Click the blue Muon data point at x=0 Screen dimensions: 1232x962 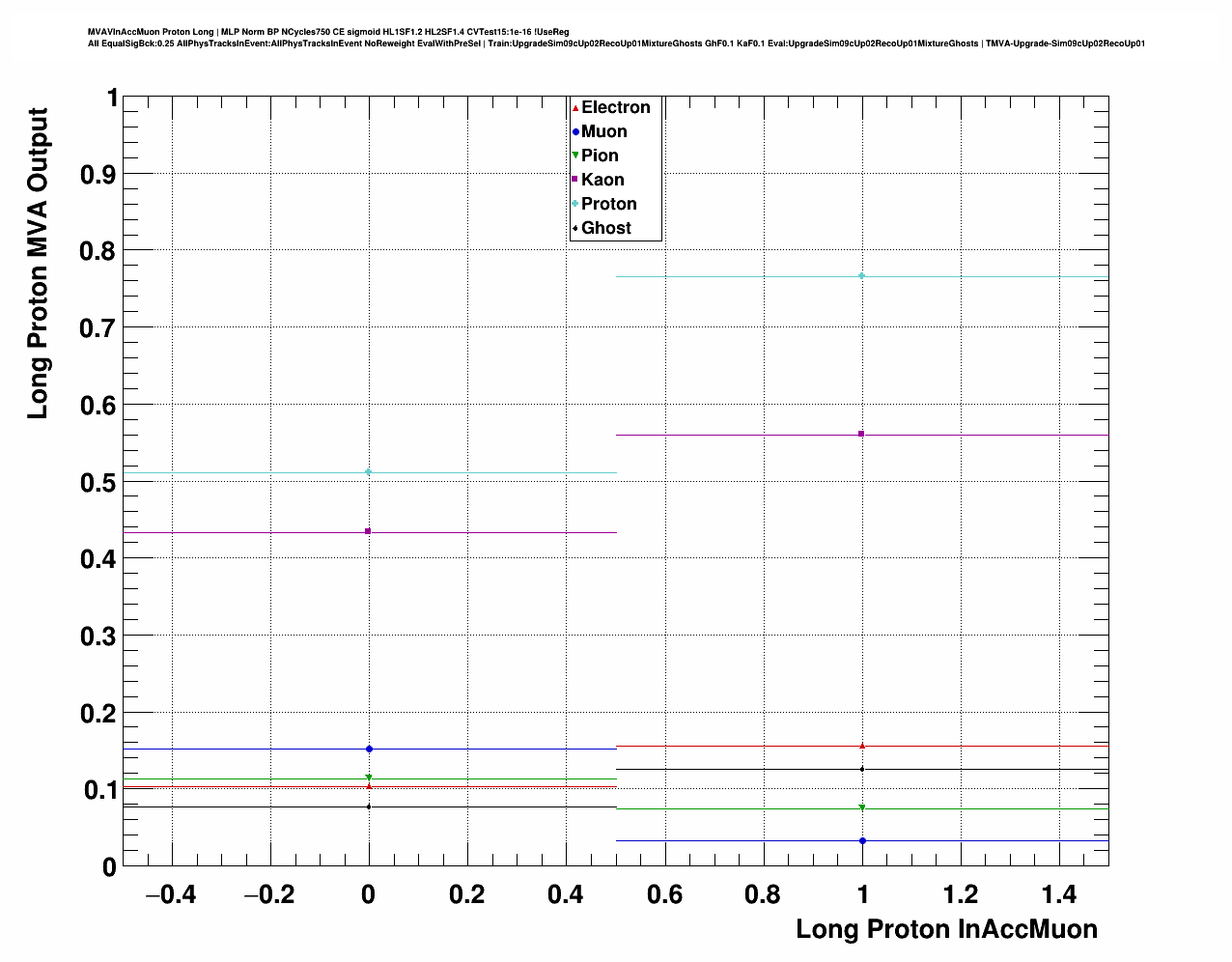tap(369, 749)
